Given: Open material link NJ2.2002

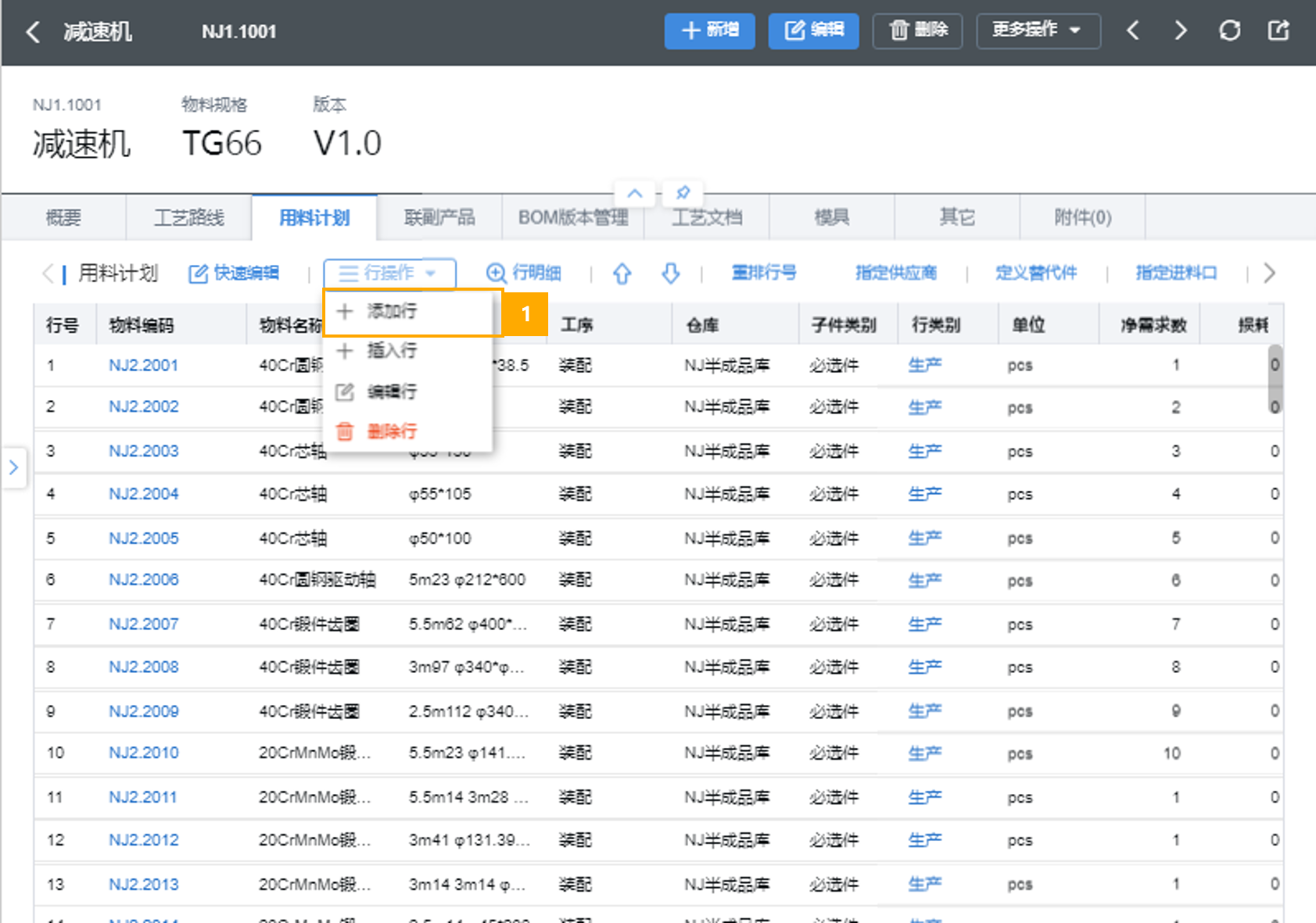Looking at the screenshot, I should pos(143,406).
